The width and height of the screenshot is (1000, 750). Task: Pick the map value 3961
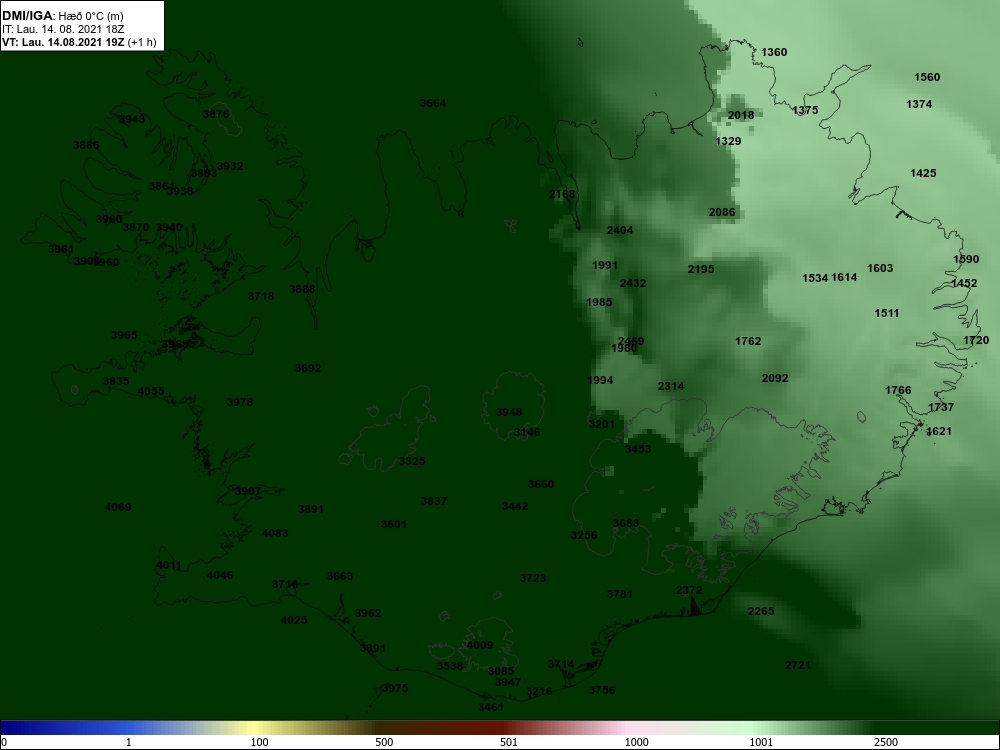[61, 249]
